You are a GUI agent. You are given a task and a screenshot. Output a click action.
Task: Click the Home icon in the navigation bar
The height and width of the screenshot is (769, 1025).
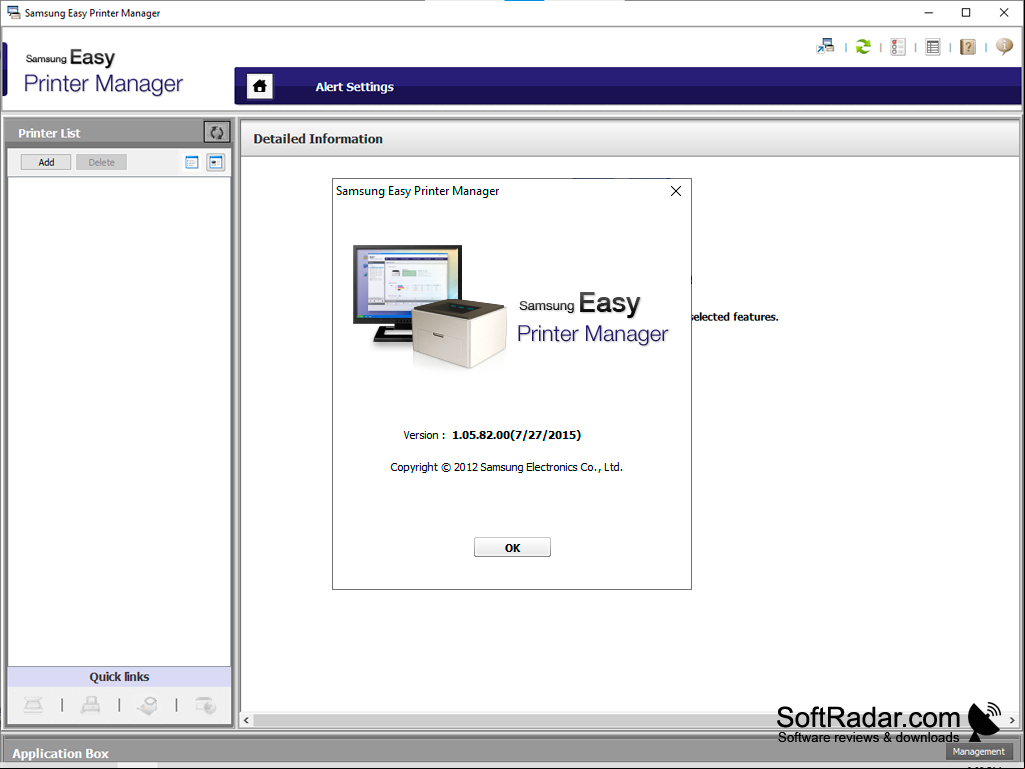260,86
